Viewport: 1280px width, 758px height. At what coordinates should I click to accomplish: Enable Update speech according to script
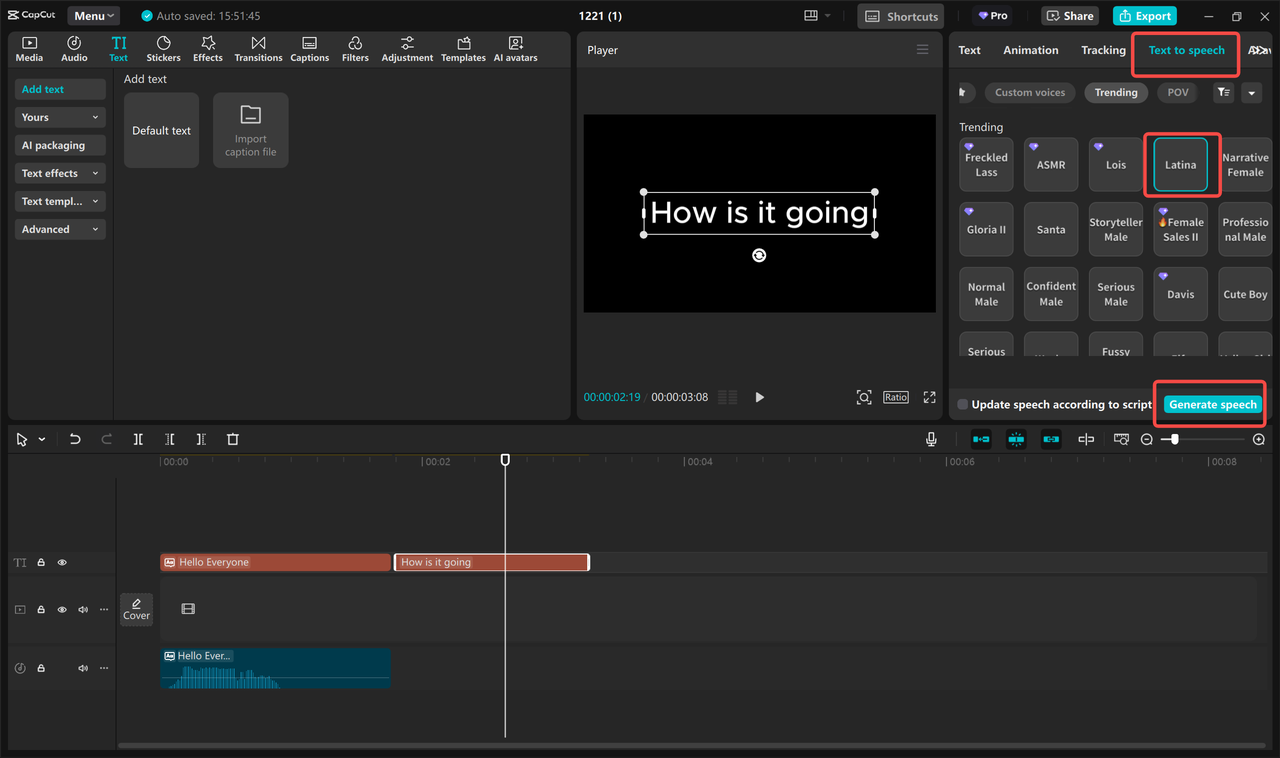click(x=963, y=405)
